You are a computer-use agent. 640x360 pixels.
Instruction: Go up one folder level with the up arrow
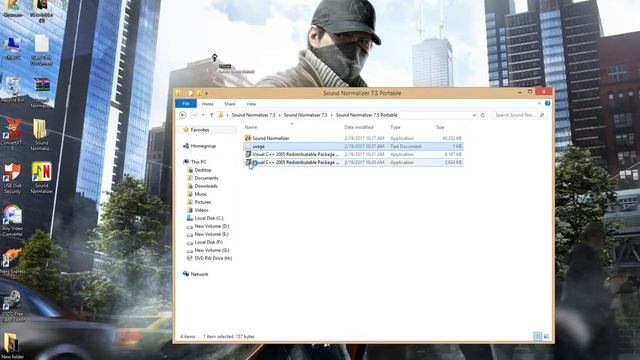click(211, 115)
